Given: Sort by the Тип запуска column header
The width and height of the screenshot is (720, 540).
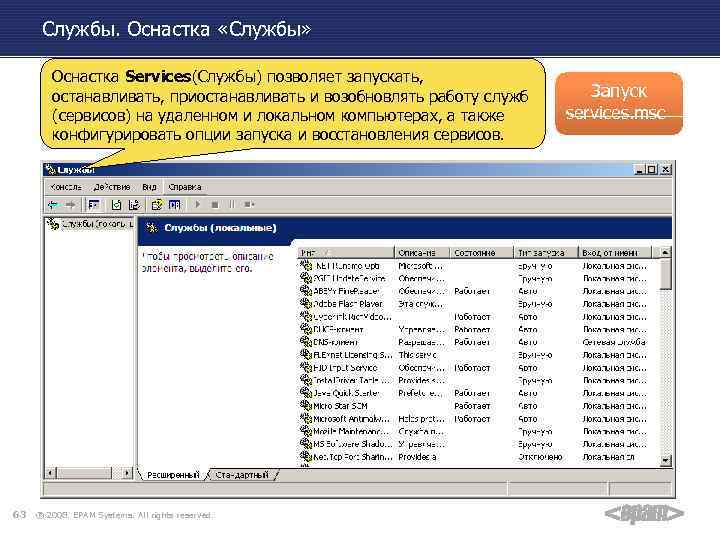Looking at the screenshot, I should [546, 253].
